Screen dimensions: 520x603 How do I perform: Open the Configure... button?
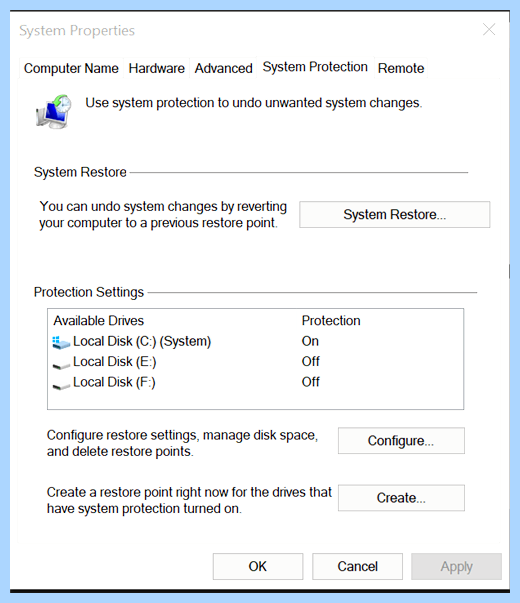point(401,440)
